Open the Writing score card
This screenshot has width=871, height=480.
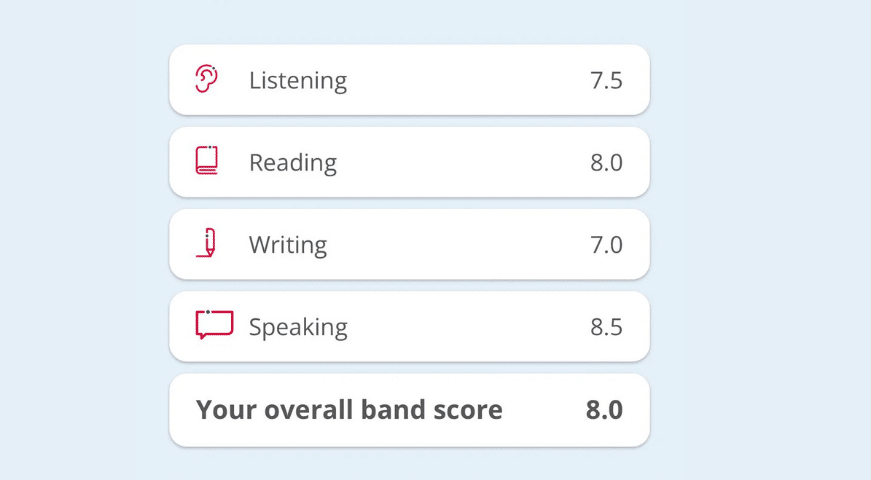450,244
